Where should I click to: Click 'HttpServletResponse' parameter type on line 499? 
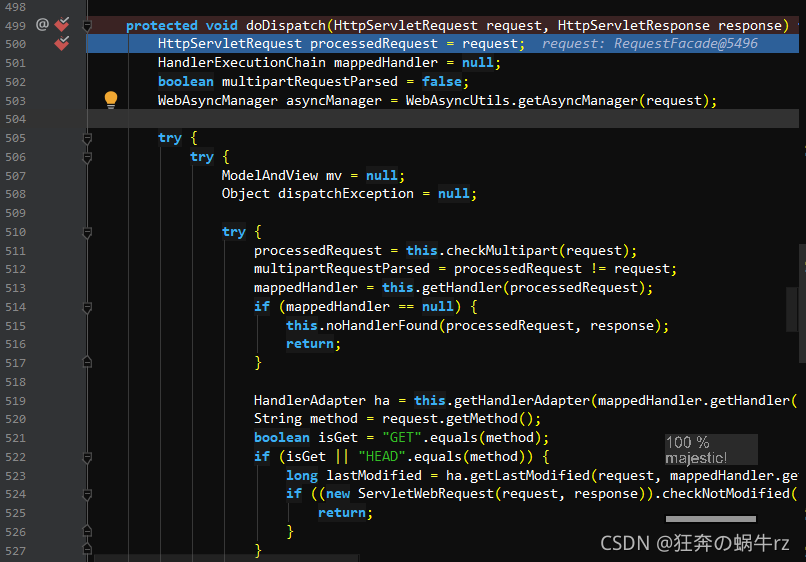634,25
